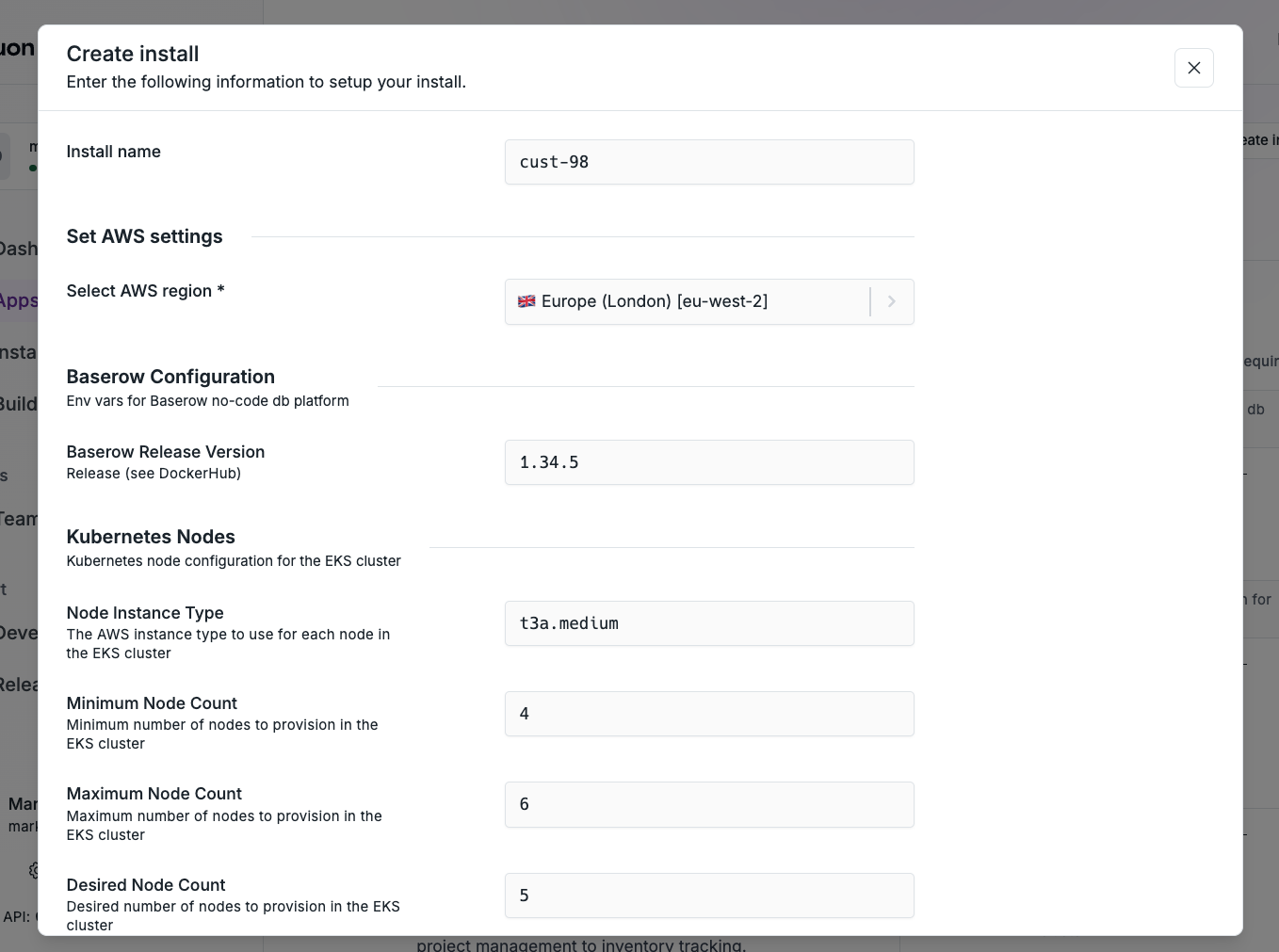Change the Maximum Node Count value
Image resolution: width=1279 pixels, height=952 pixels.
coord(709,804)
